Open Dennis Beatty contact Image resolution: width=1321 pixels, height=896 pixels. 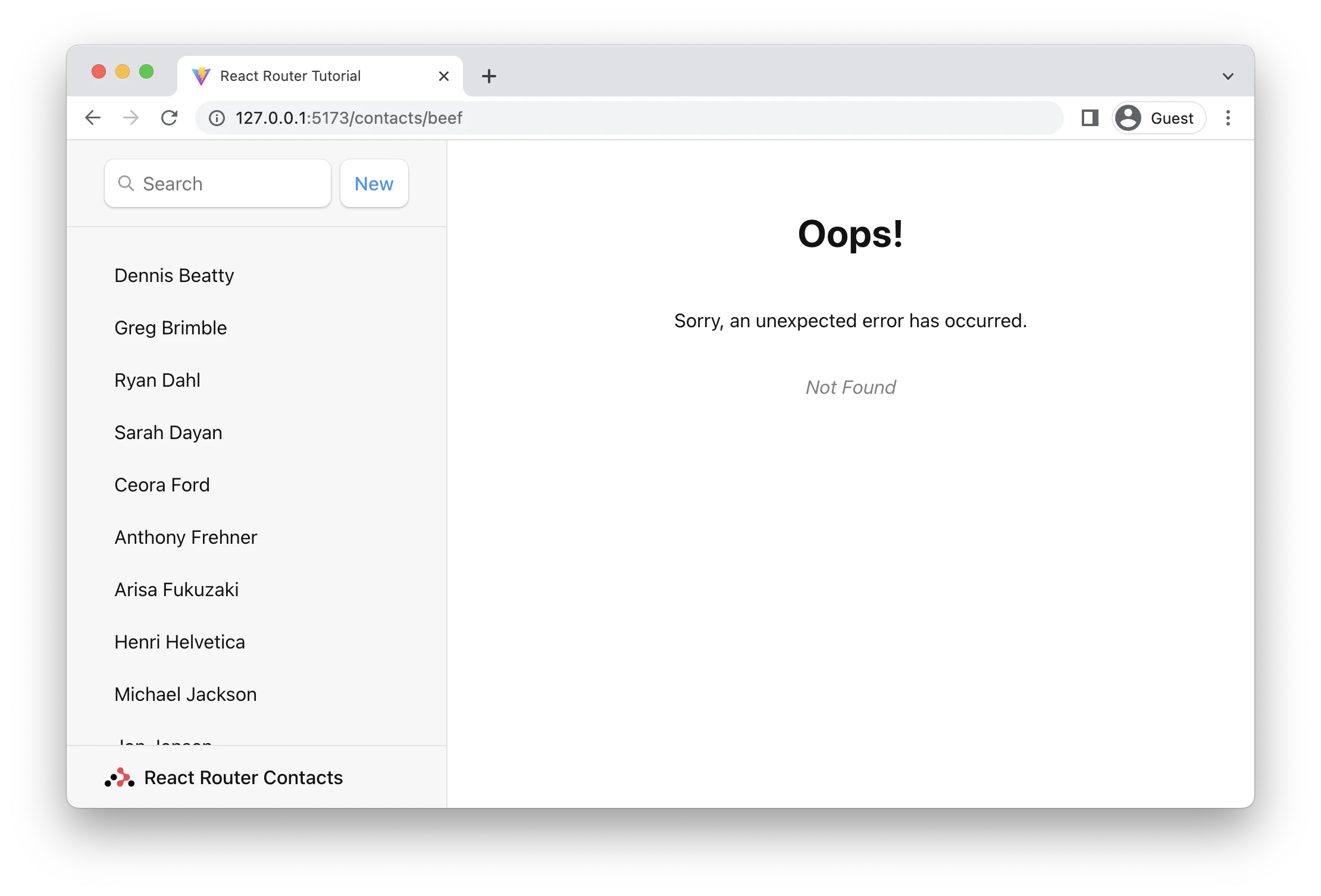174,275
